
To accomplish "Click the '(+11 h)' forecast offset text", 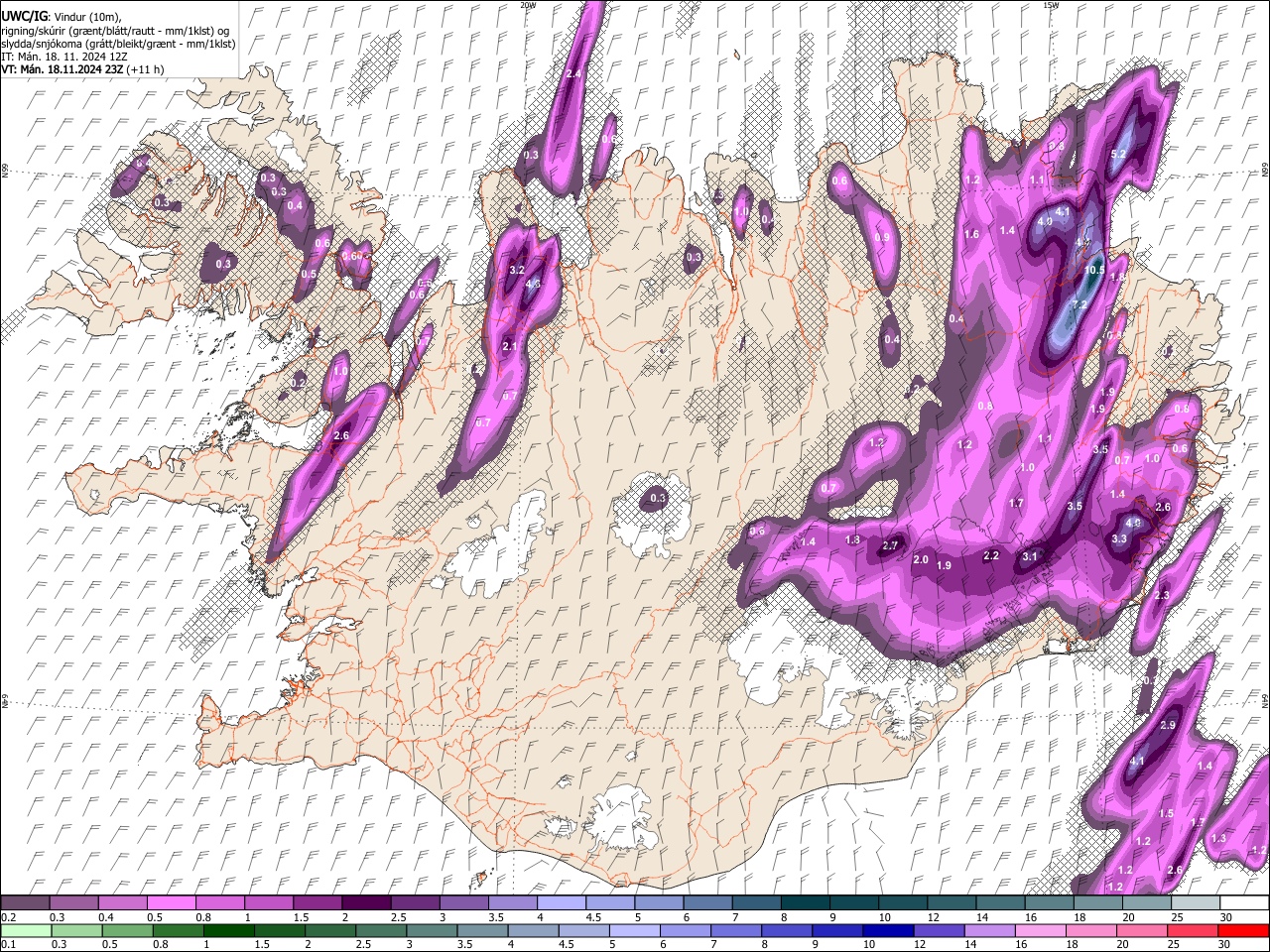I will pos(145,69).
